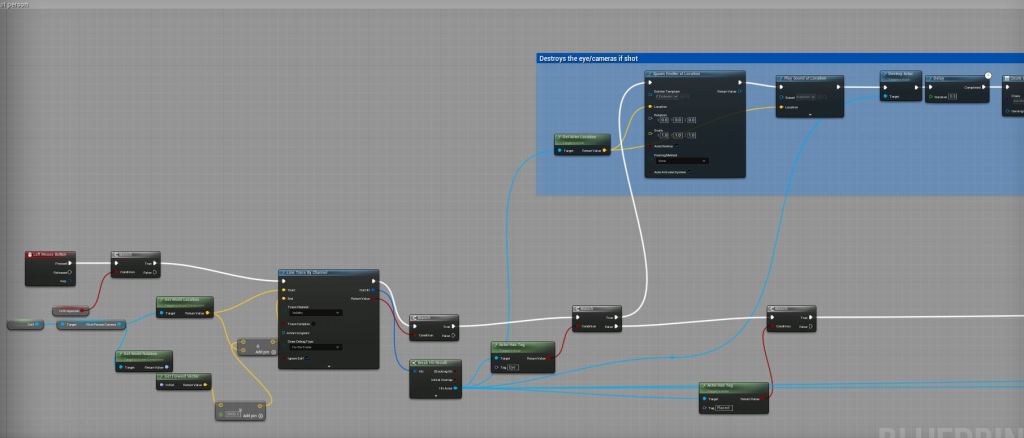Click the Play Sound at Location node title
Viewport: 1024px width, 438px height.
click(x=812, y=78)
